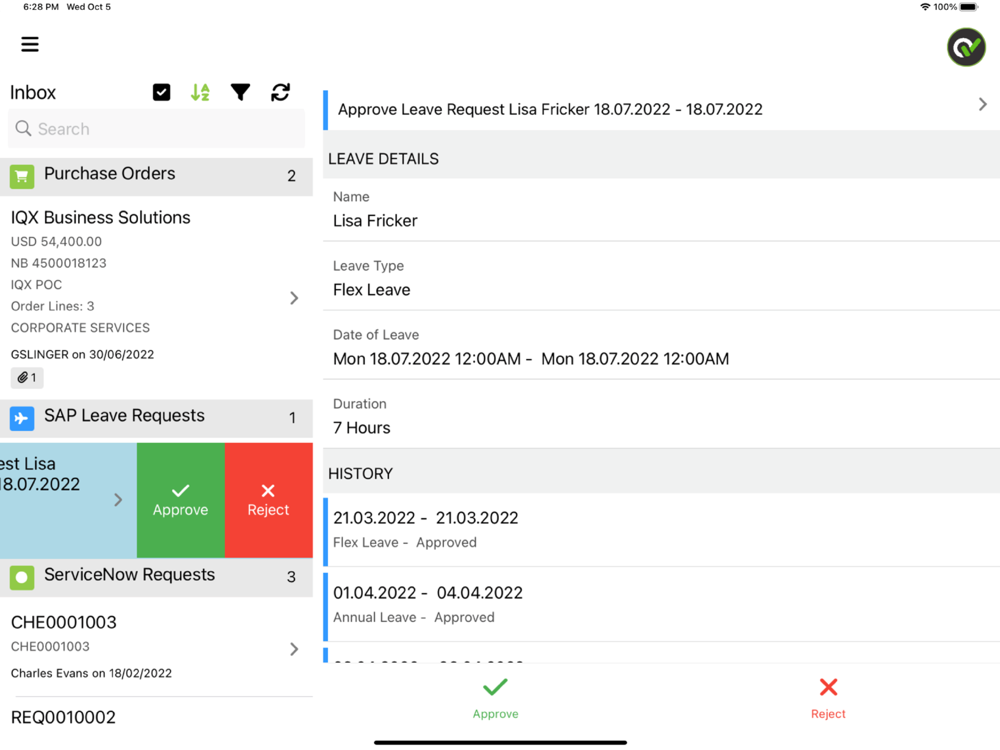Select the 7 Hours duration value
This screenshot has width=1000, height=750.
(362, 428)
